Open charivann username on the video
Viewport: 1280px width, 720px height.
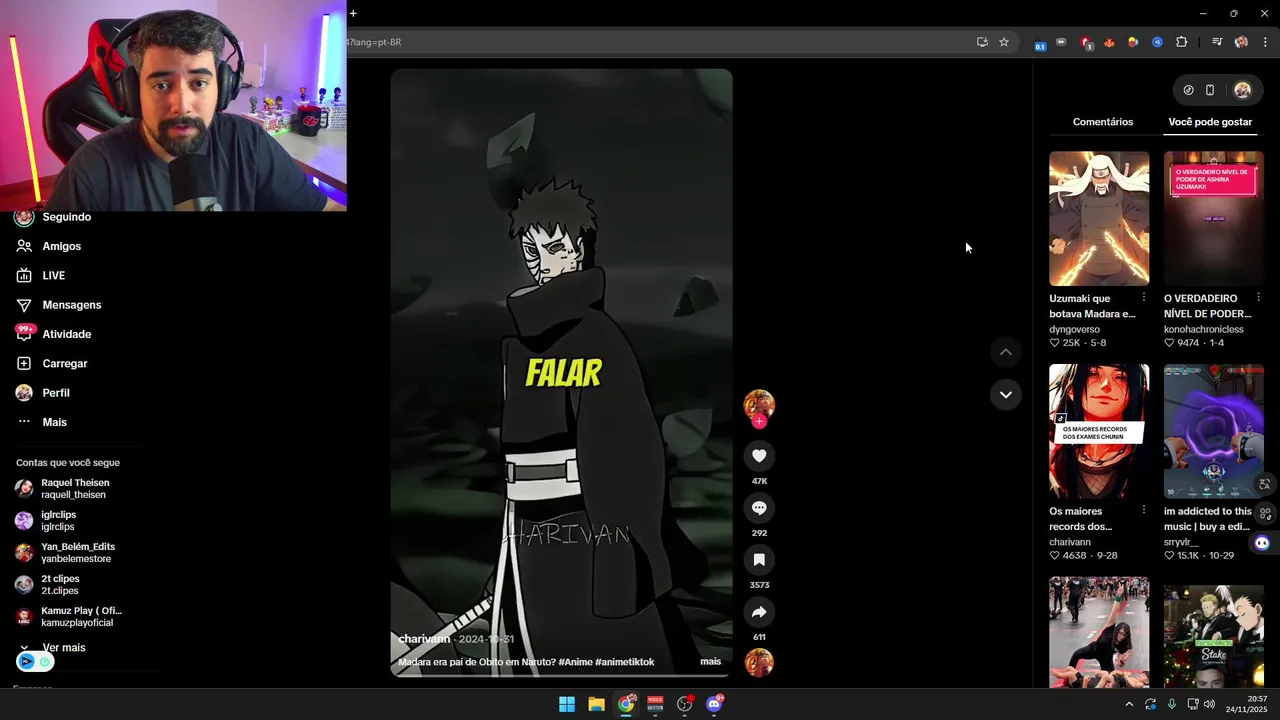click(424, 639)
